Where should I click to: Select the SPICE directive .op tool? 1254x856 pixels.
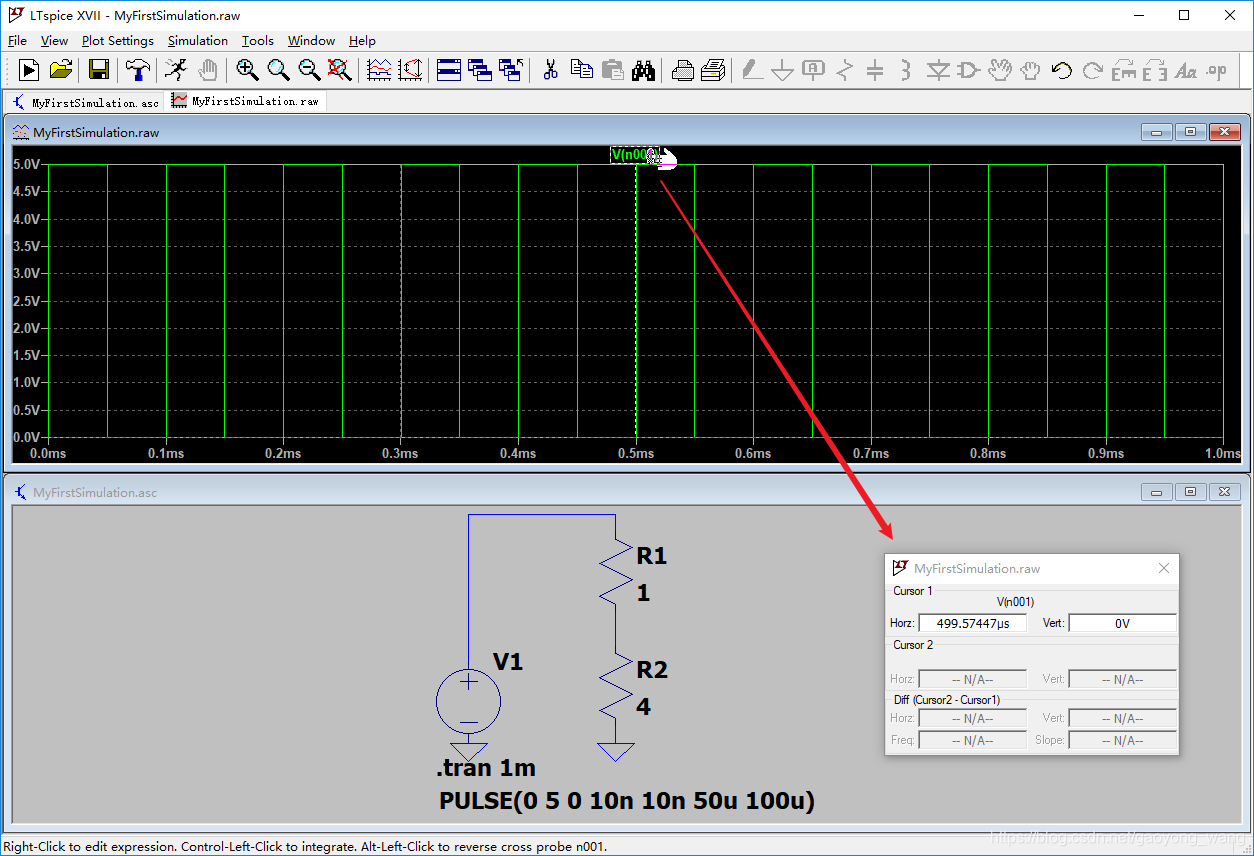click(x=1216, y=70)
